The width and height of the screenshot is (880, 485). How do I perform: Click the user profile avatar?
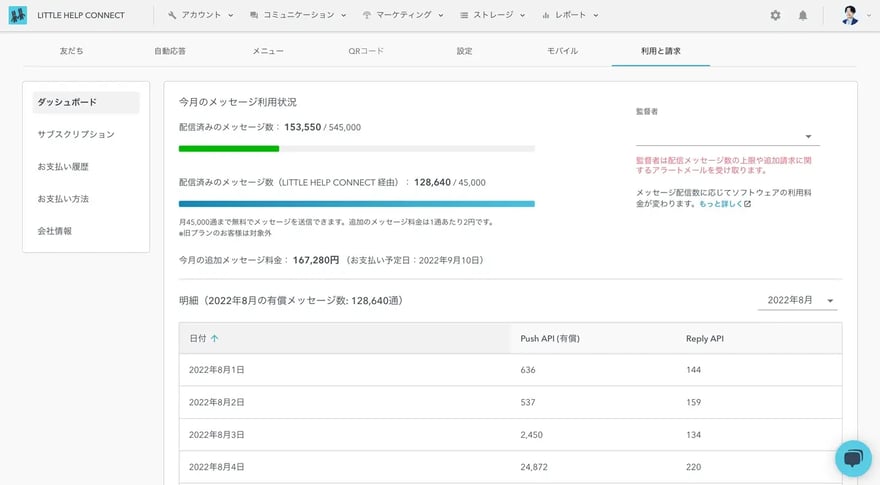[x=849, y=15]
